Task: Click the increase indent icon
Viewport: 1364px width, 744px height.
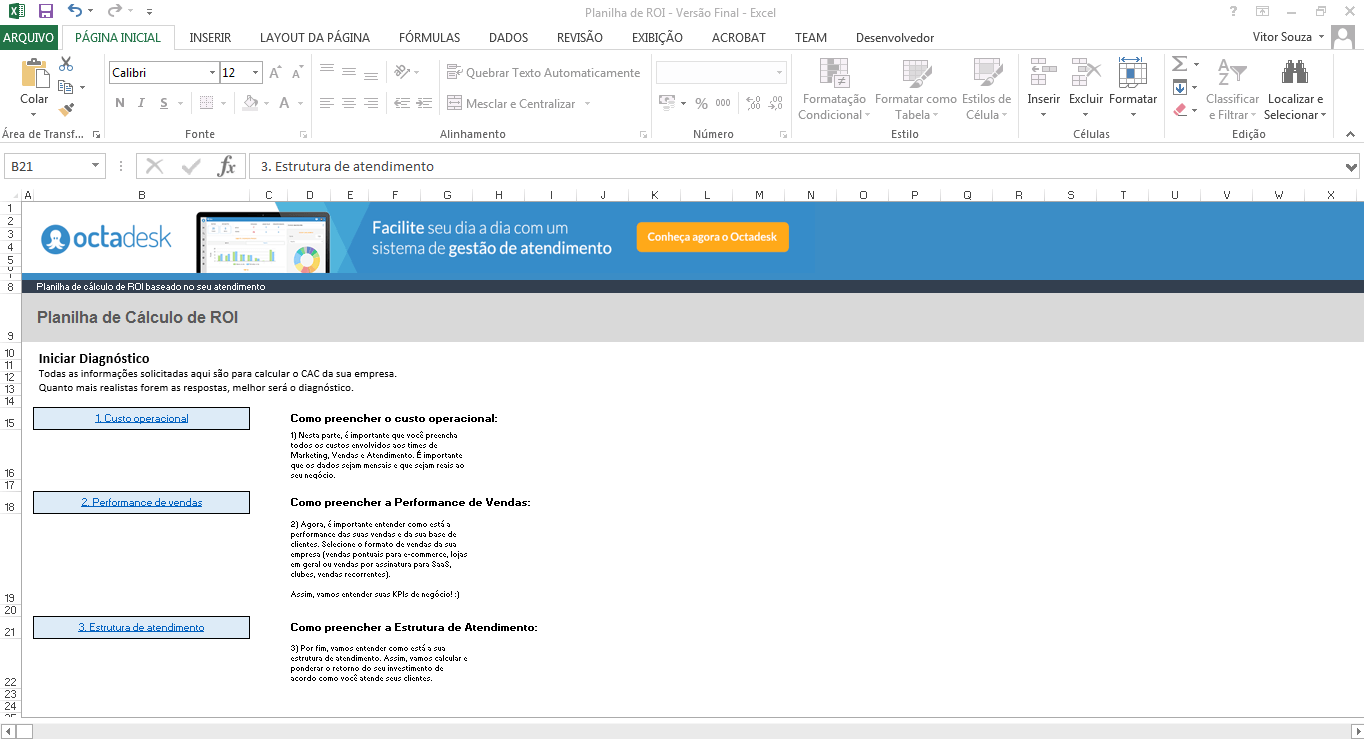Action: coord(424,103)
